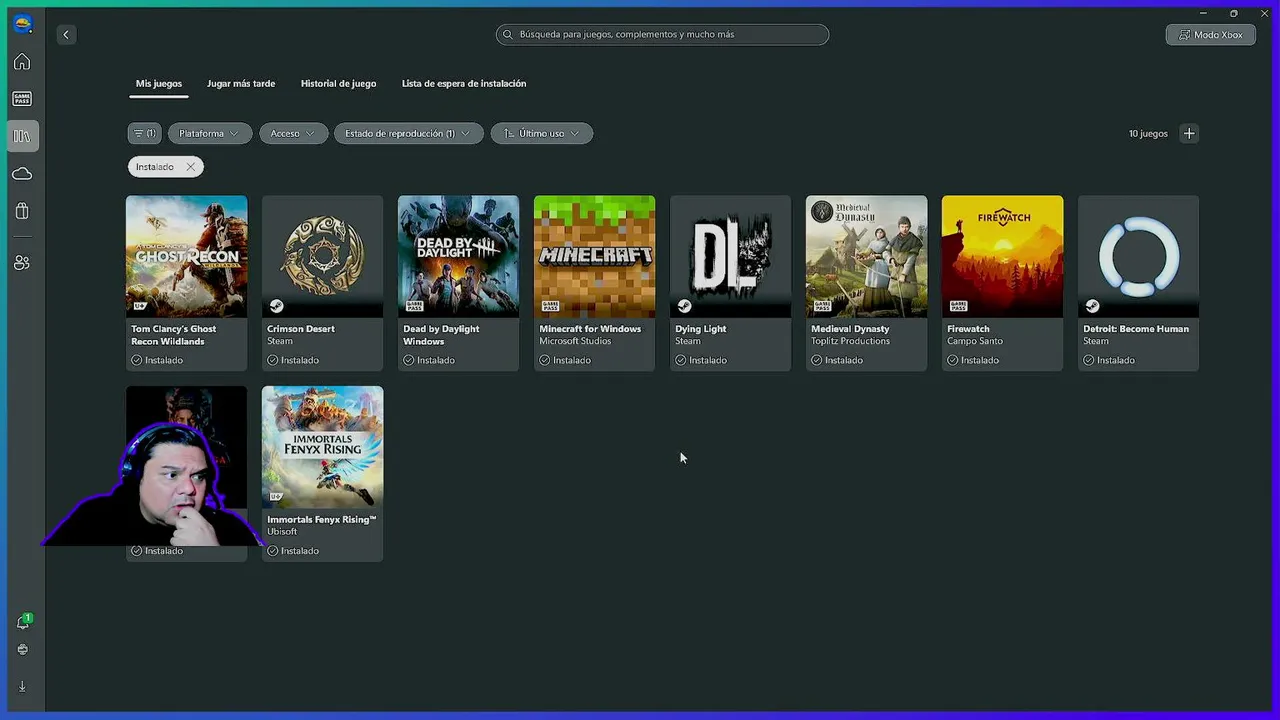Click the title "Tom Clancy's Ghost Recon Wildlands"
The image size is (1280, 720).
[174, 335]
